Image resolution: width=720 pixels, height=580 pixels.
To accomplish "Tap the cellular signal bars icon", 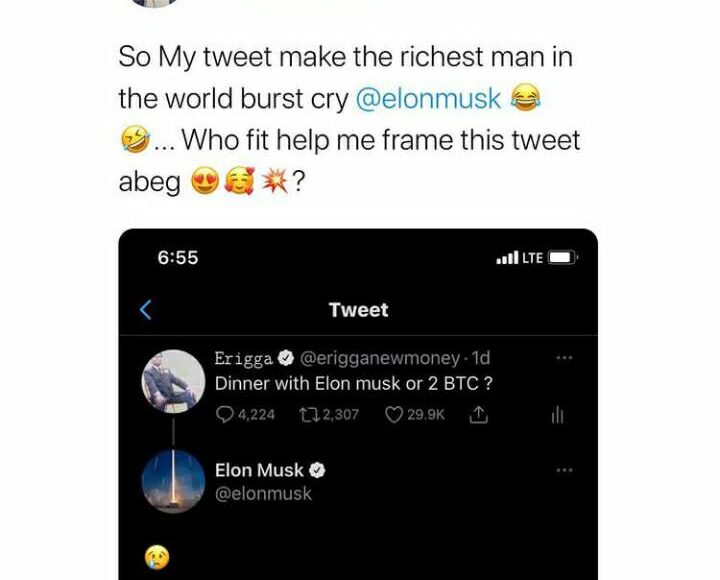I will pyautogui.click(x=507, y=258).
